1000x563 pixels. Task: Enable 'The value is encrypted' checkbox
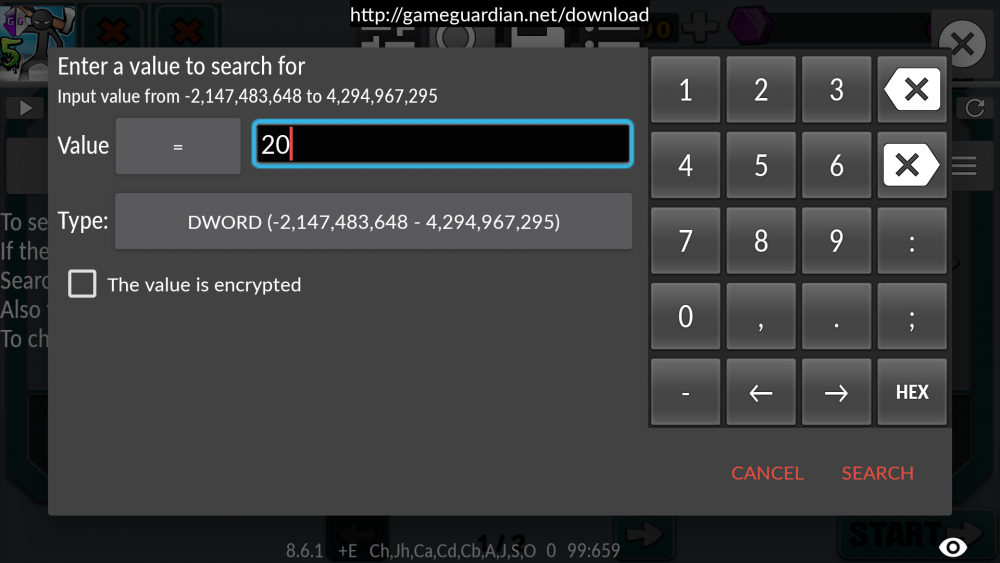[82, 284]
